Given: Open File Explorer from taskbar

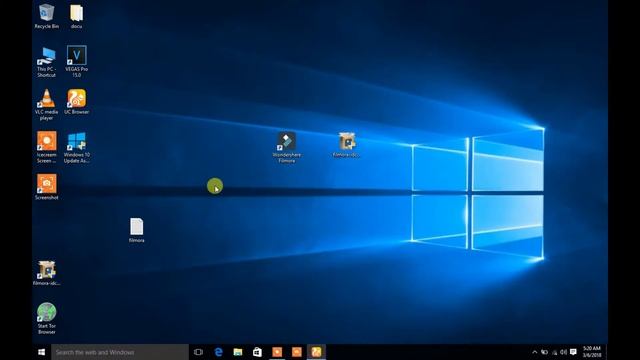Looking at the screenshot, I should pos(238,352).
